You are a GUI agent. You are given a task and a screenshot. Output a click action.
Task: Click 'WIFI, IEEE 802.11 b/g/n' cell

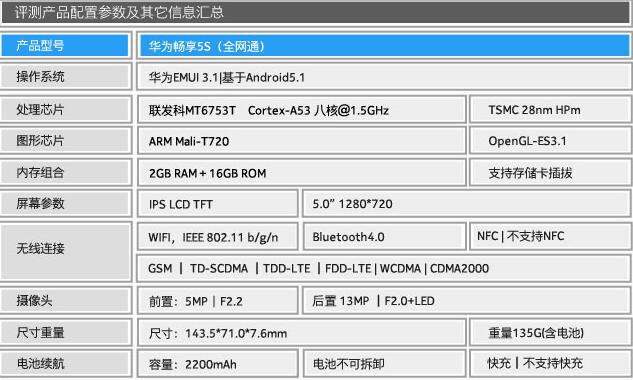click(218, 237)
